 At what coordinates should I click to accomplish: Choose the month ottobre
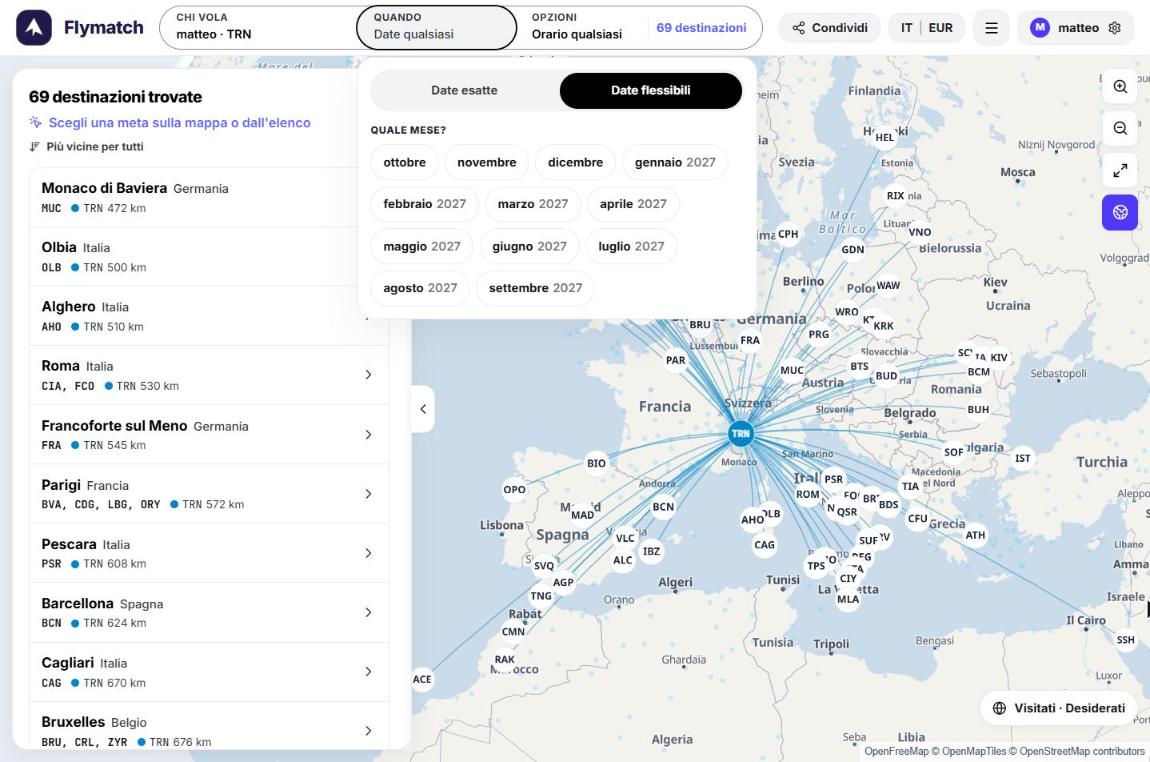[404, 162]
